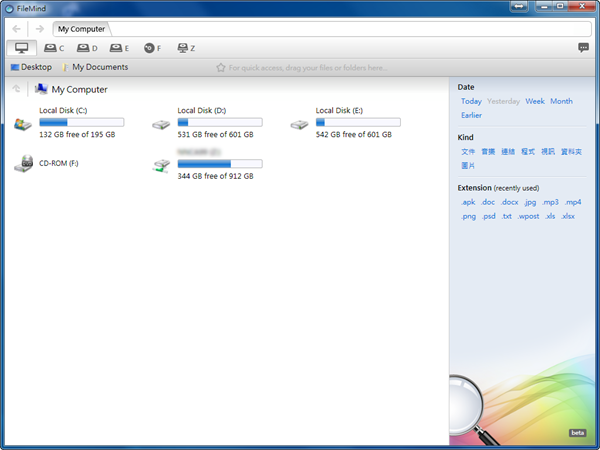Filter by .apk extension

(x=468, y=202)
